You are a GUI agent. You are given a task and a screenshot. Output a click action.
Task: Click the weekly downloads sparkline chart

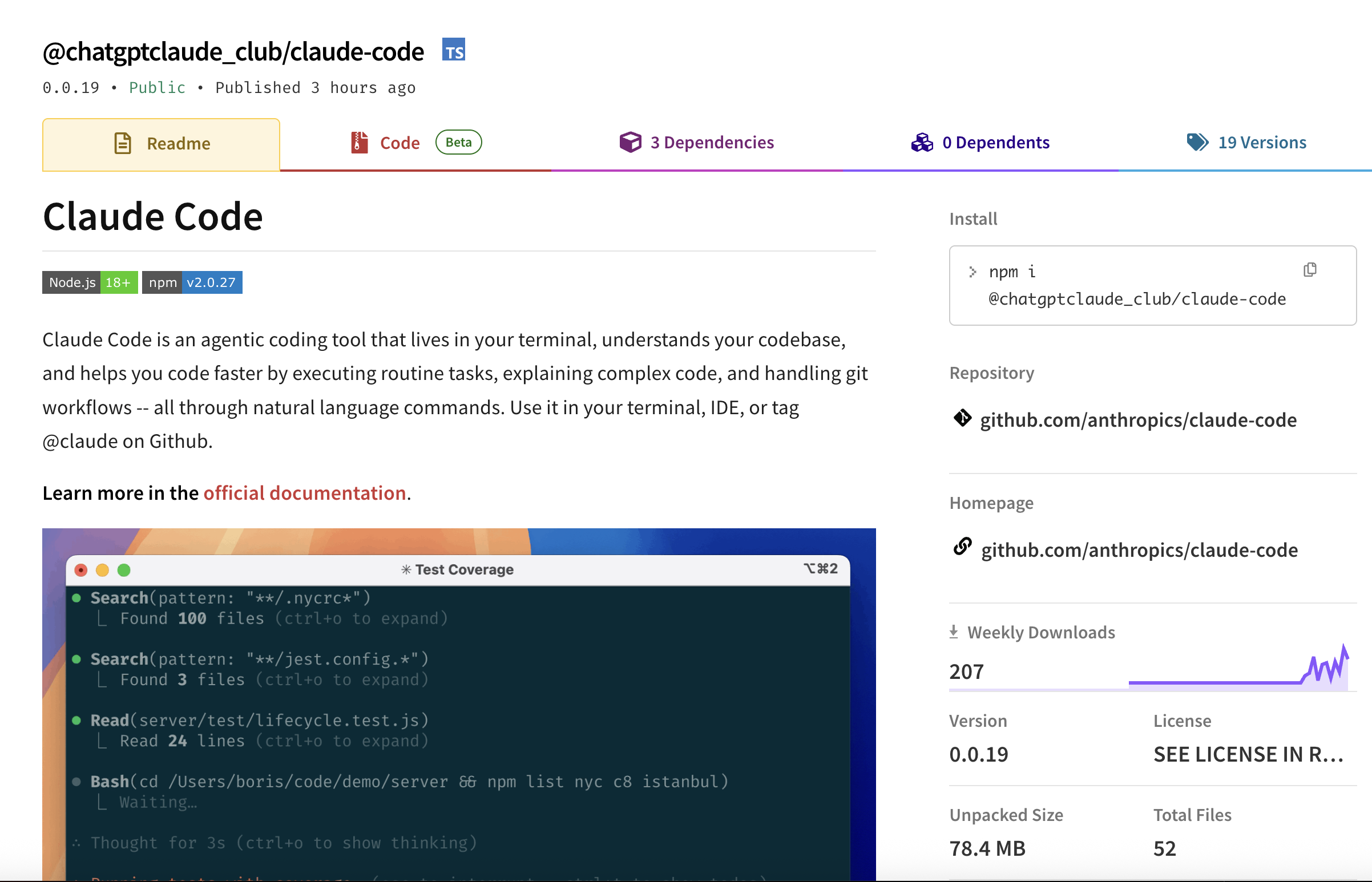[x=1237, y=670]
